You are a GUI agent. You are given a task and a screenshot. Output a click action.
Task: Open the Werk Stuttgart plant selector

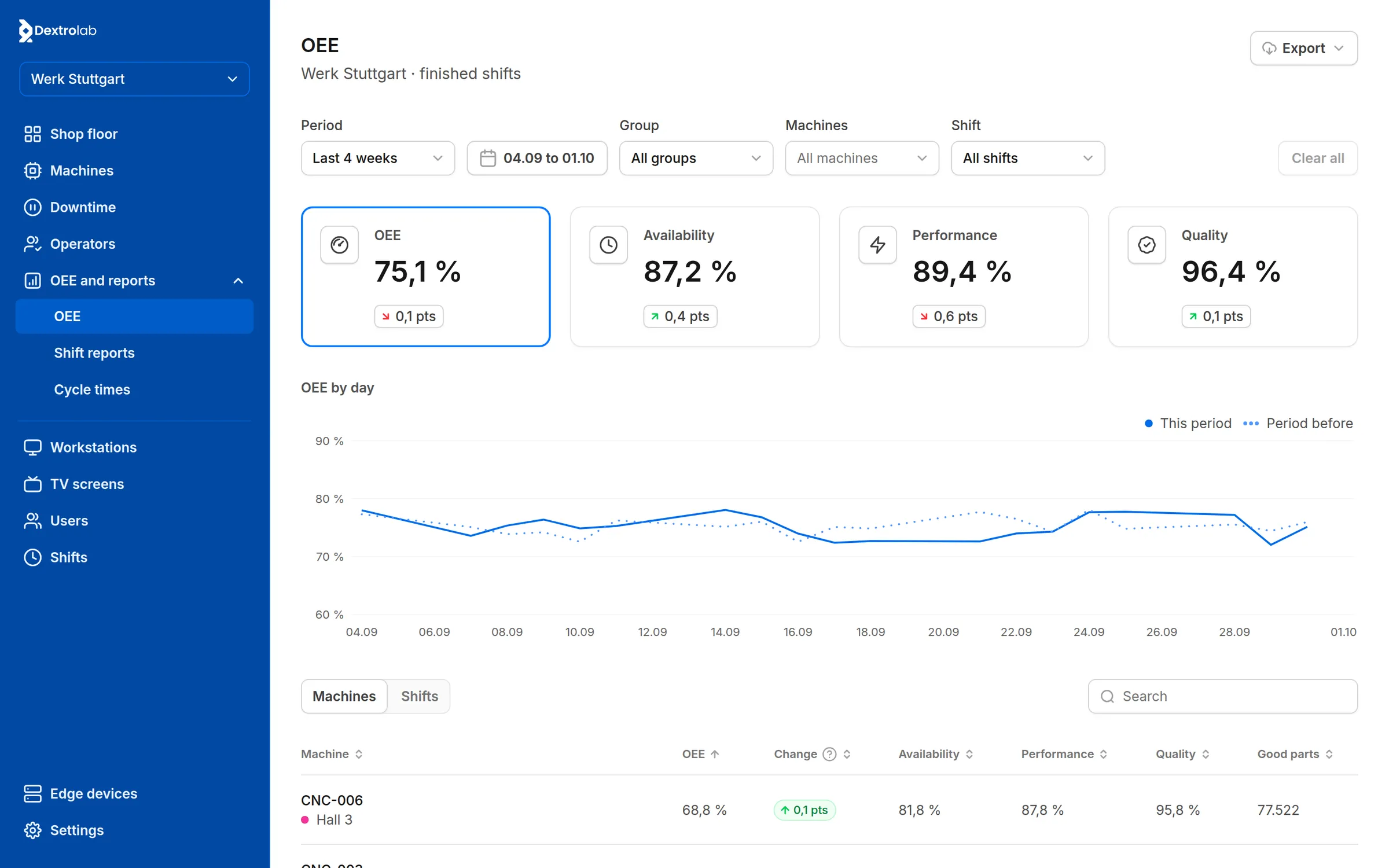[x=134, y=79]
